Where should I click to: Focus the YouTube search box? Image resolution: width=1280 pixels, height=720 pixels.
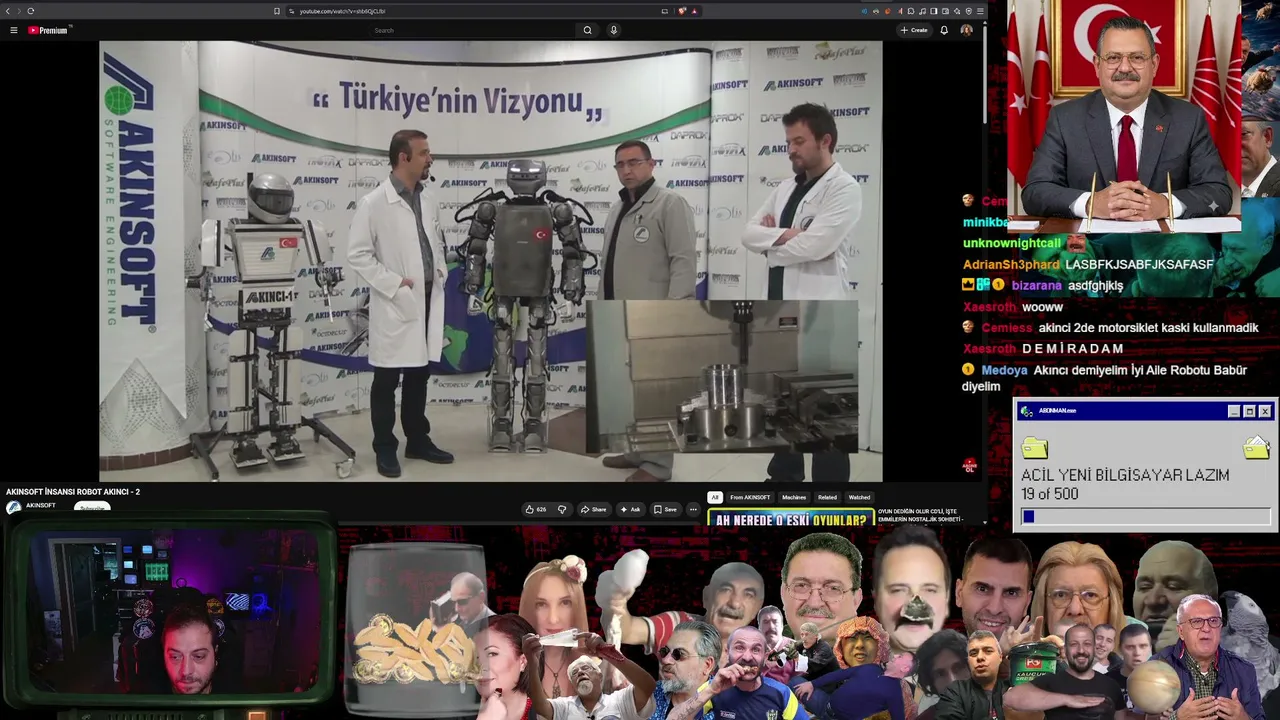click(x=472, y=30)
